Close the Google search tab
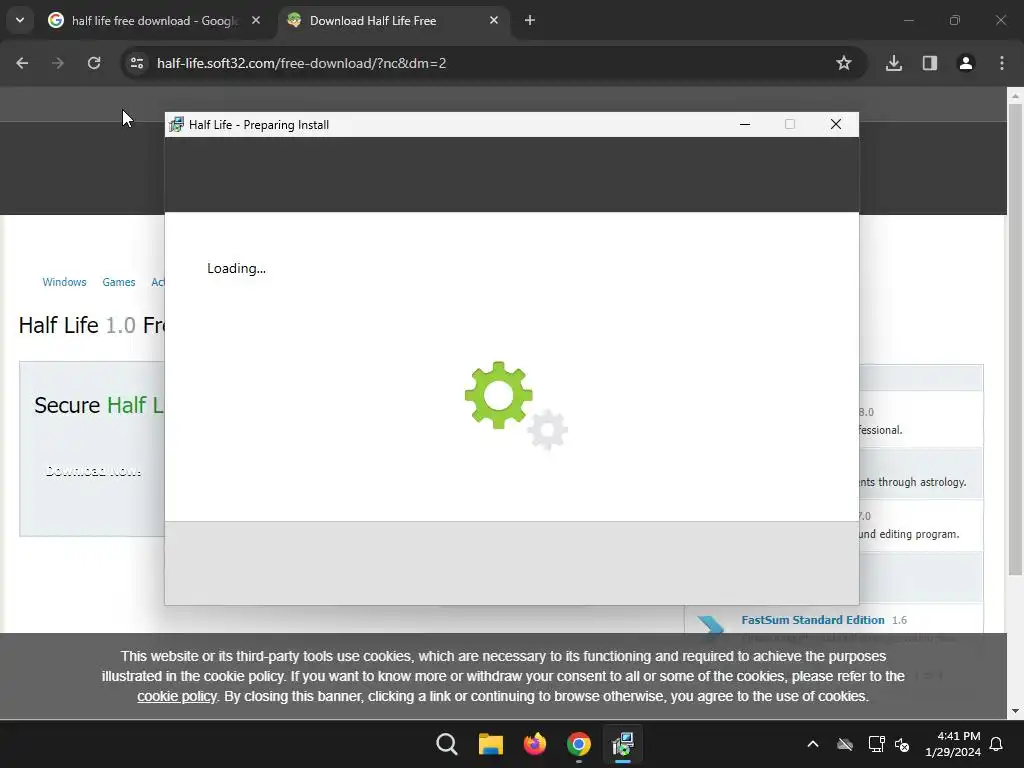Viewport: 1024px width, 768px height. [256, 20]
